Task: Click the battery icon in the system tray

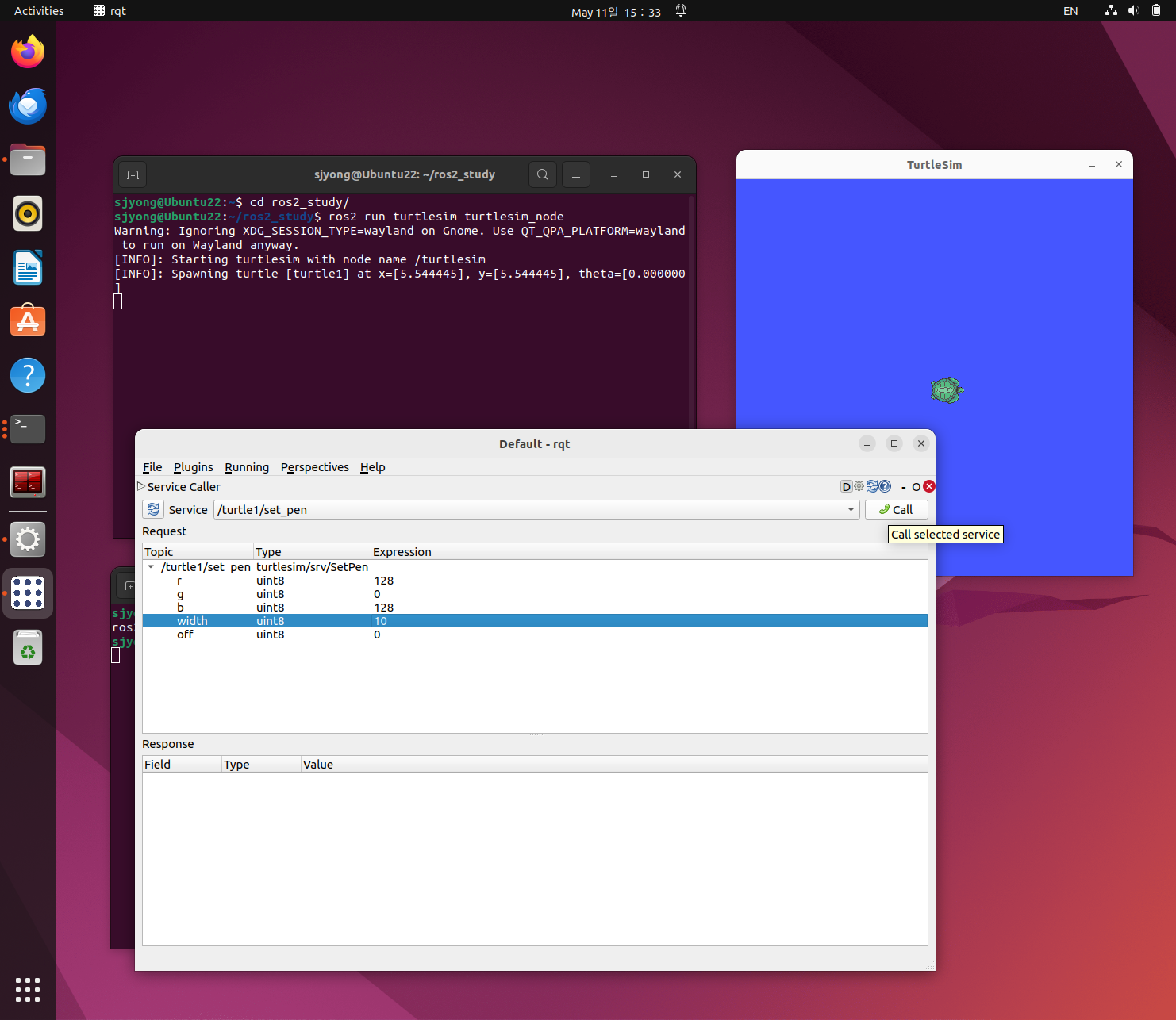Action: [1156, 11]
